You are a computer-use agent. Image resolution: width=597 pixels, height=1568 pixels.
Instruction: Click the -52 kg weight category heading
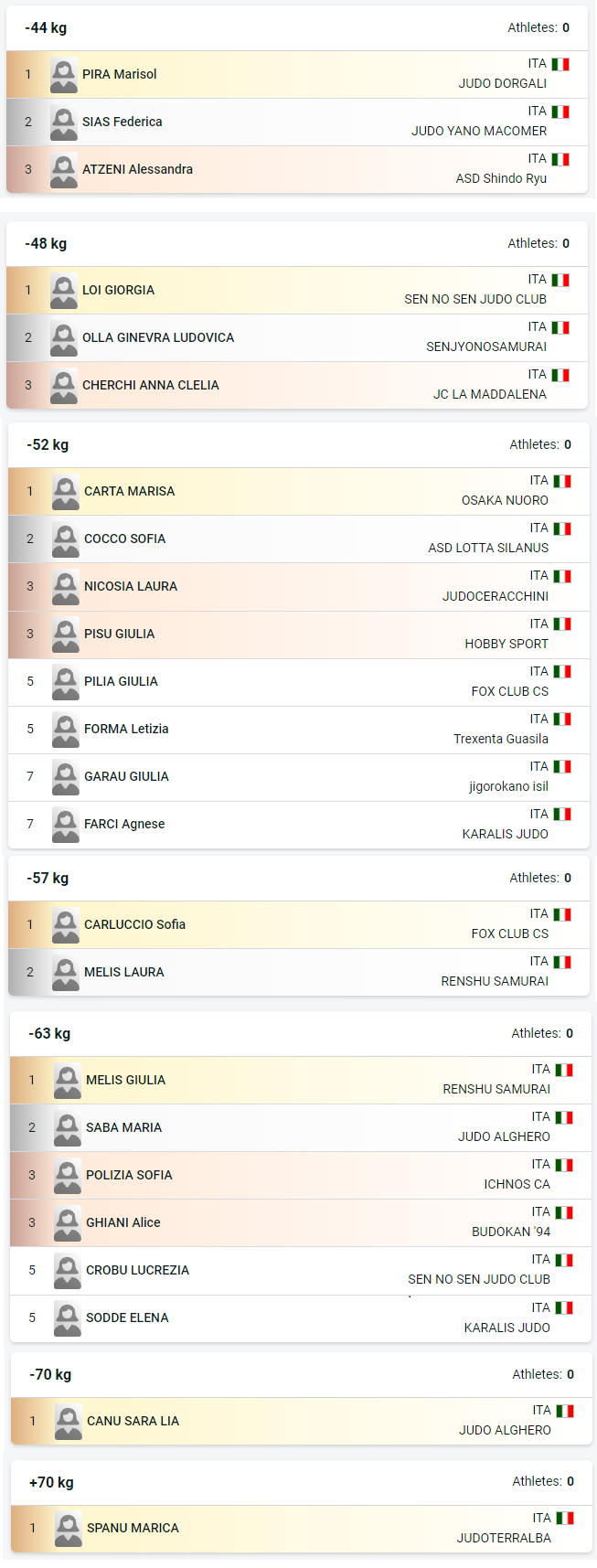tap(48, 445)
